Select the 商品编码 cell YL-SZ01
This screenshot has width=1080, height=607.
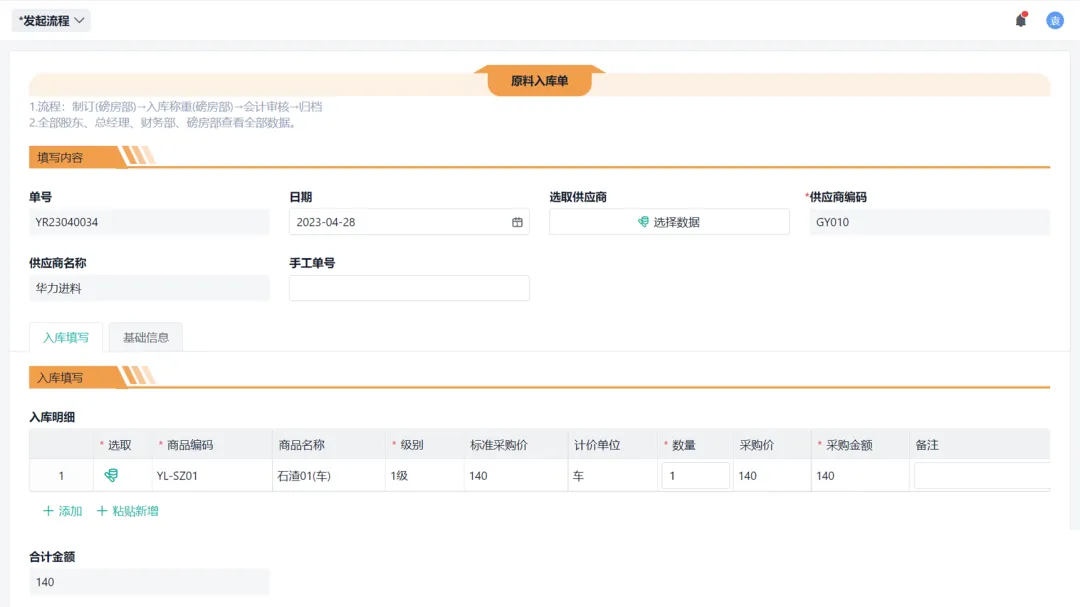210,476
